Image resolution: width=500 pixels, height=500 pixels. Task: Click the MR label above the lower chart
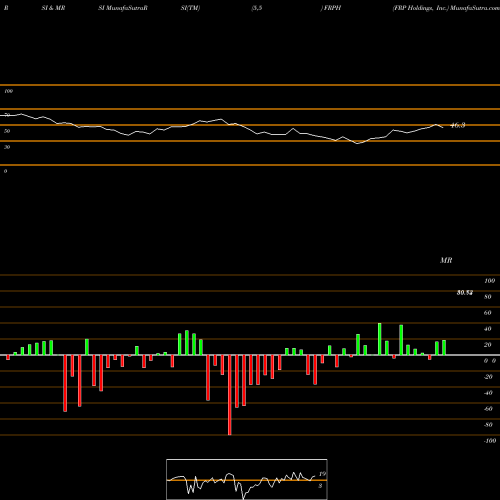click(x=446, y=260)
